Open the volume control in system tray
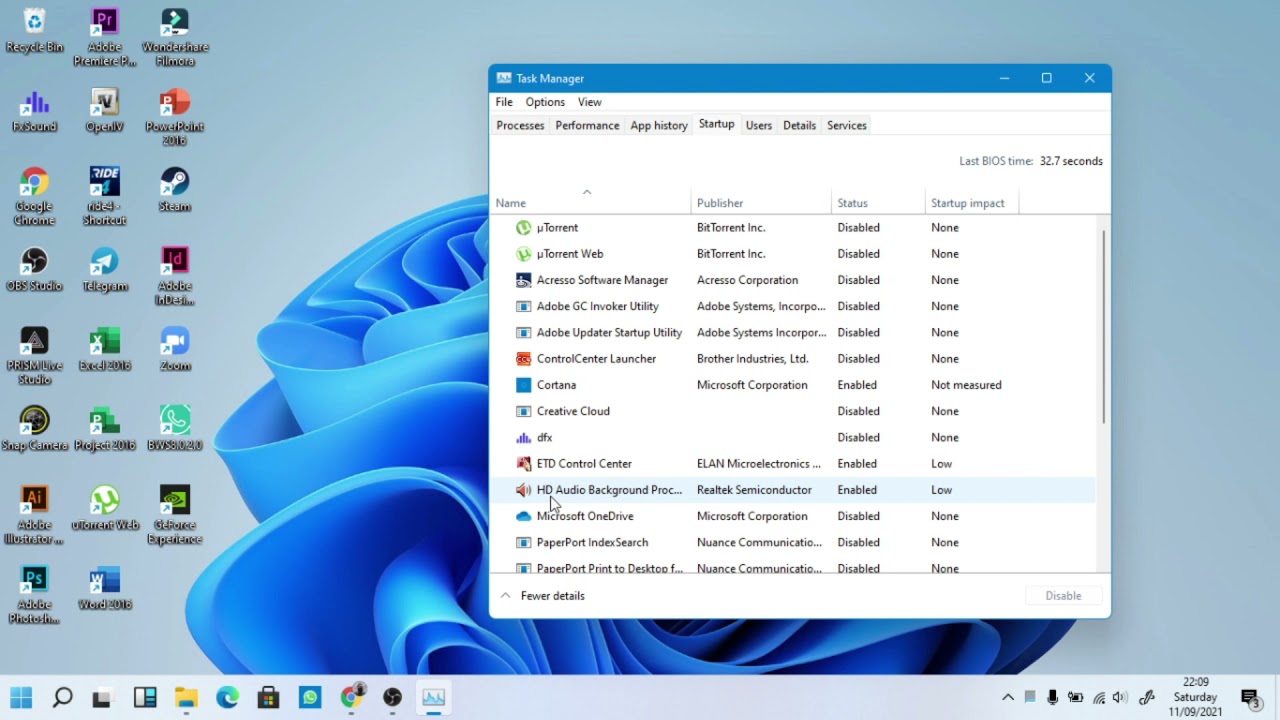 (1120, 697)
